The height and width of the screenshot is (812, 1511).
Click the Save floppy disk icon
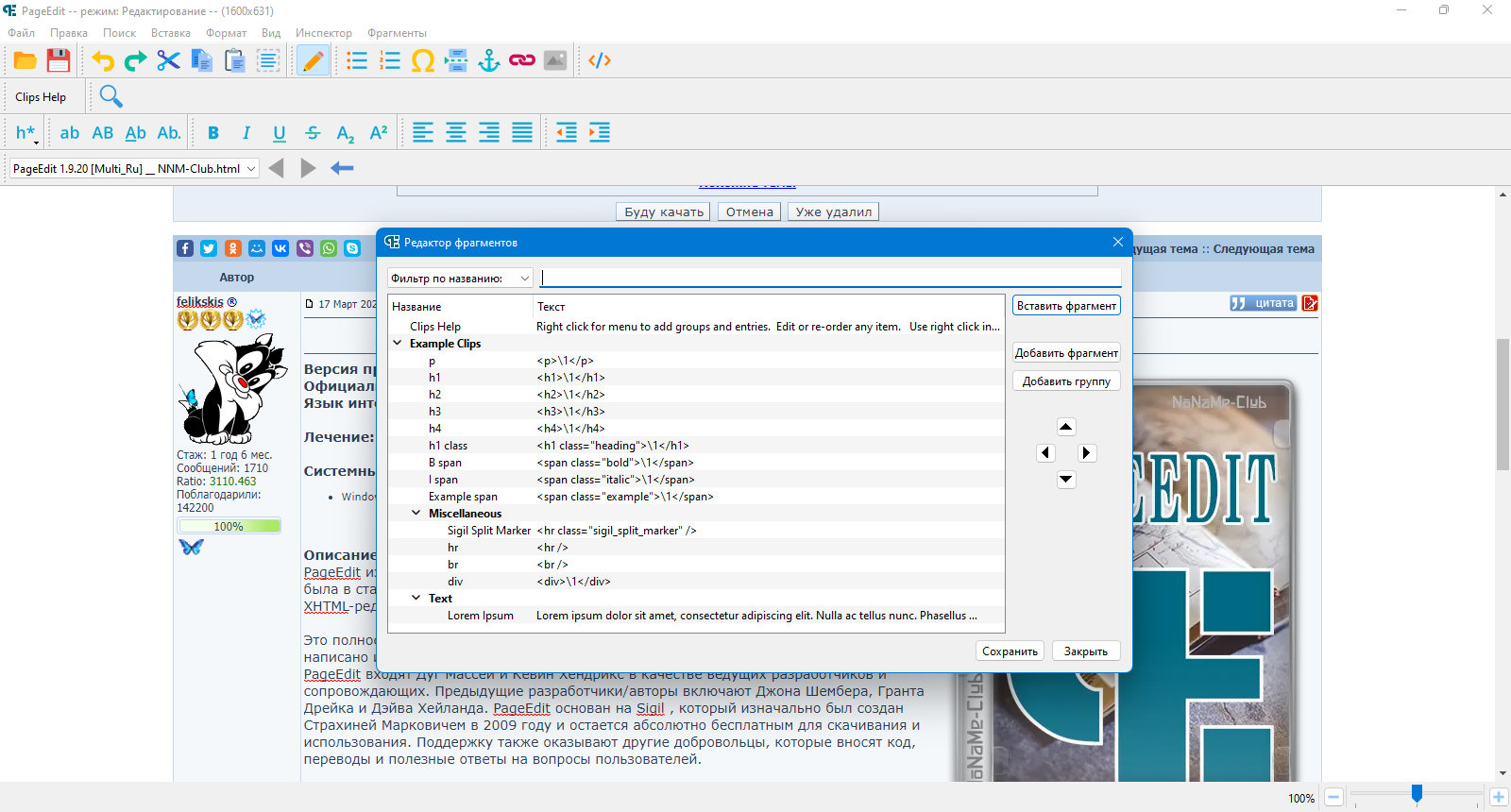(59, 60)
